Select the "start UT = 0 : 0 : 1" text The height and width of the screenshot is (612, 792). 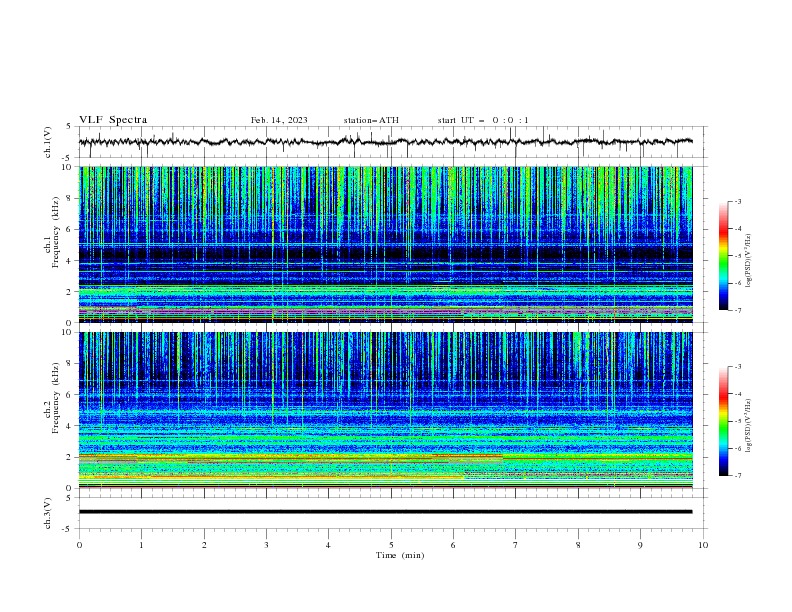pyautogui.click(x=483, y=120)
